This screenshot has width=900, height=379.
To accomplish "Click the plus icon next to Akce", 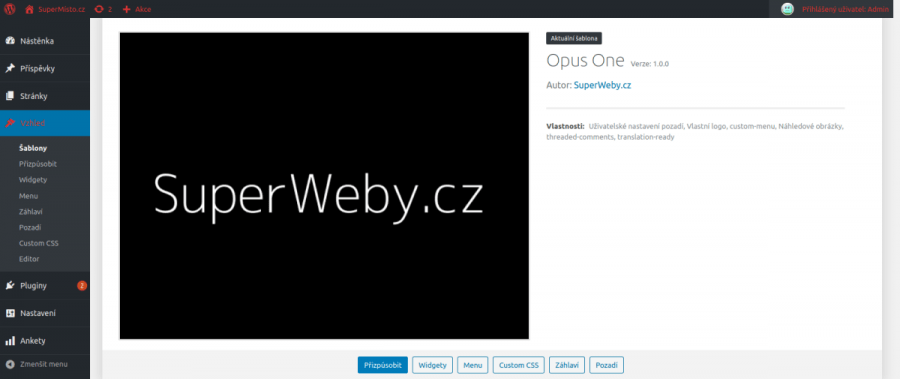I will pos(127,9).
